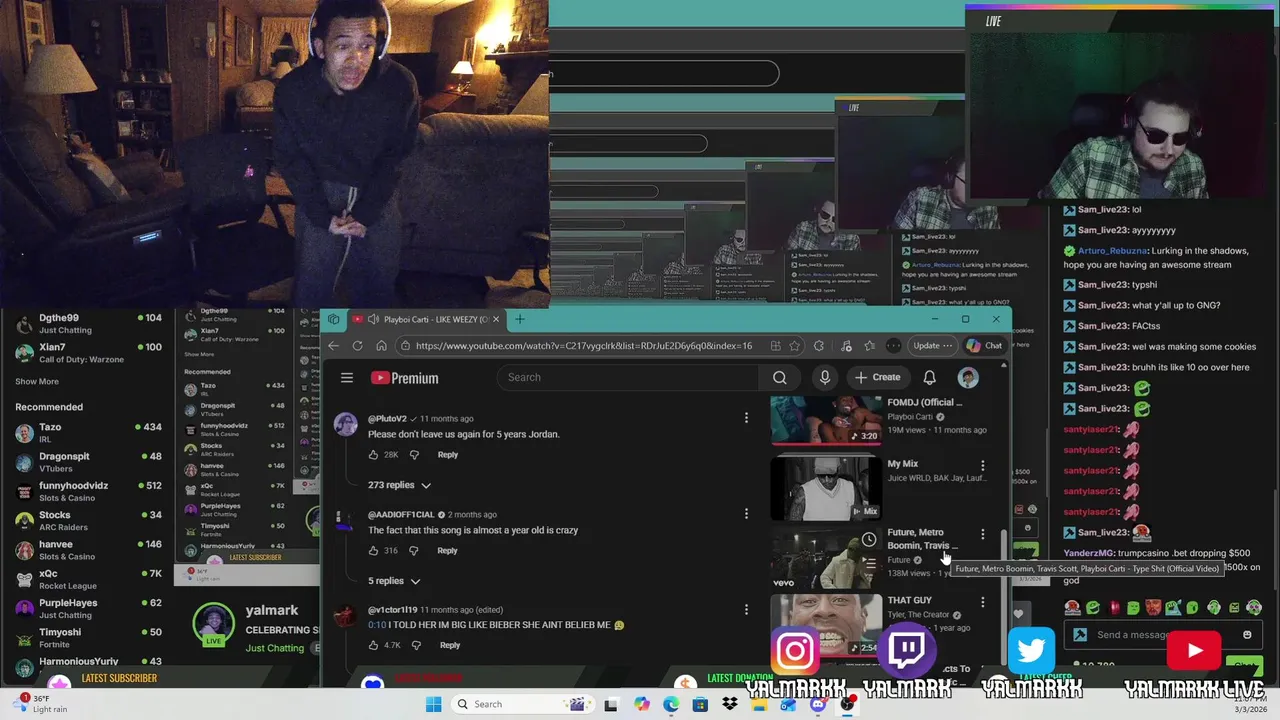Dislike the @v1ctor1l19 comment
Screen dimensions: 1280x720
[x=416, y=645]
